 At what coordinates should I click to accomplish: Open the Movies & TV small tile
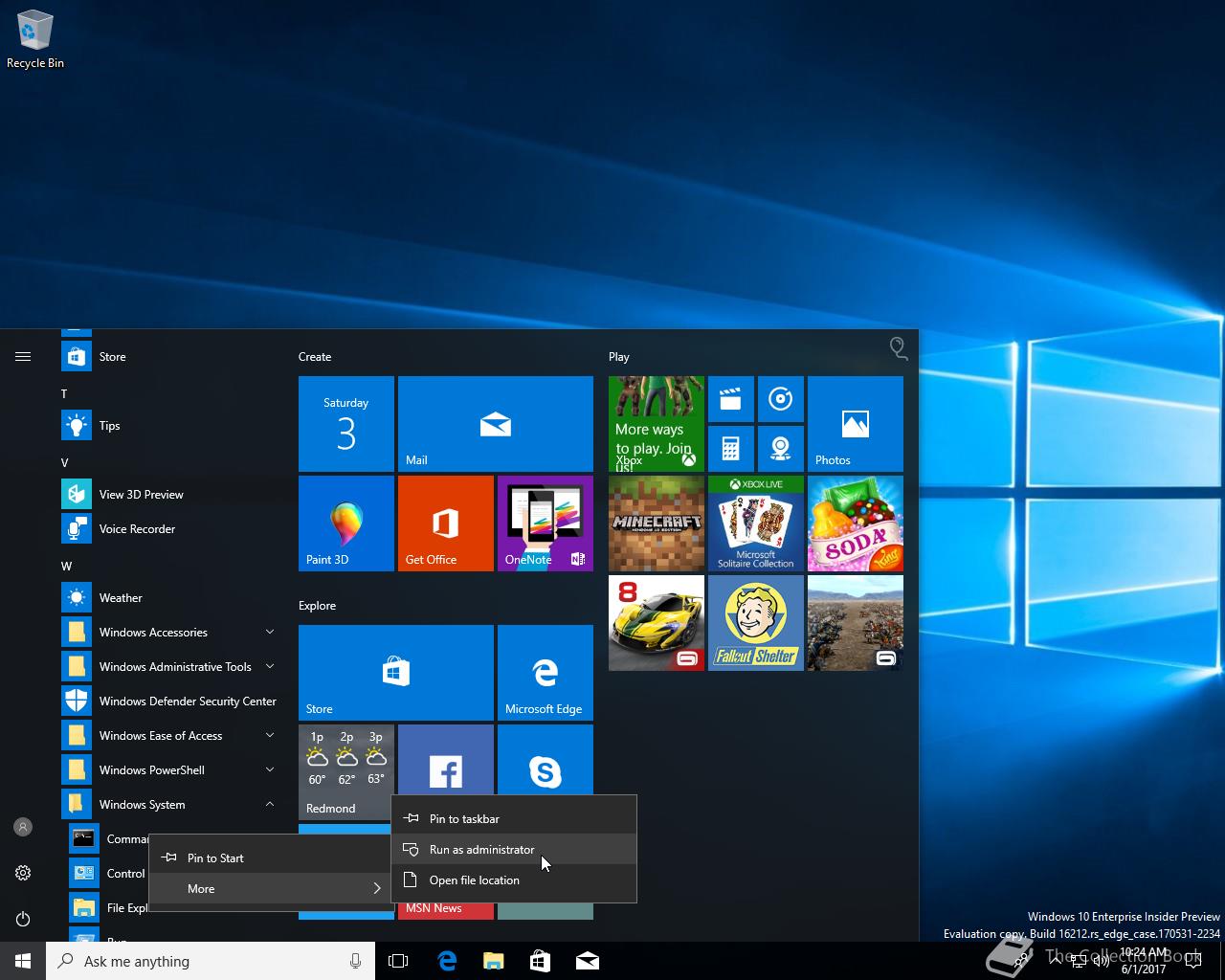(730, 399)
